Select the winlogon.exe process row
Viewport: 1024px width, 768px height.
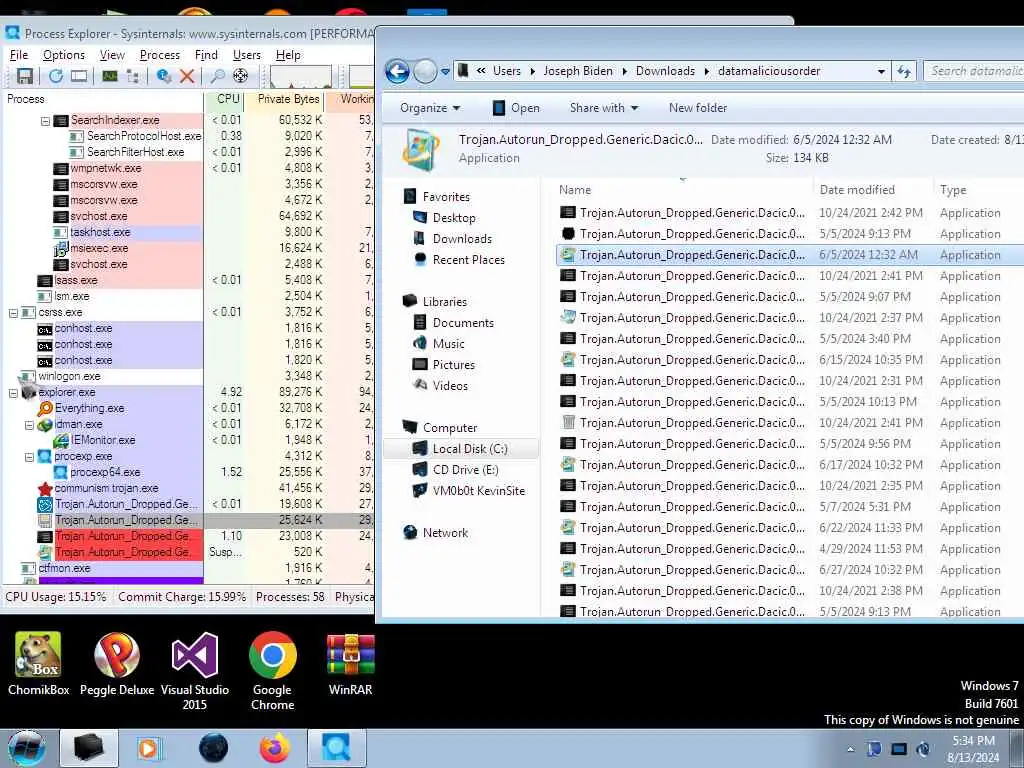(69, 376)
